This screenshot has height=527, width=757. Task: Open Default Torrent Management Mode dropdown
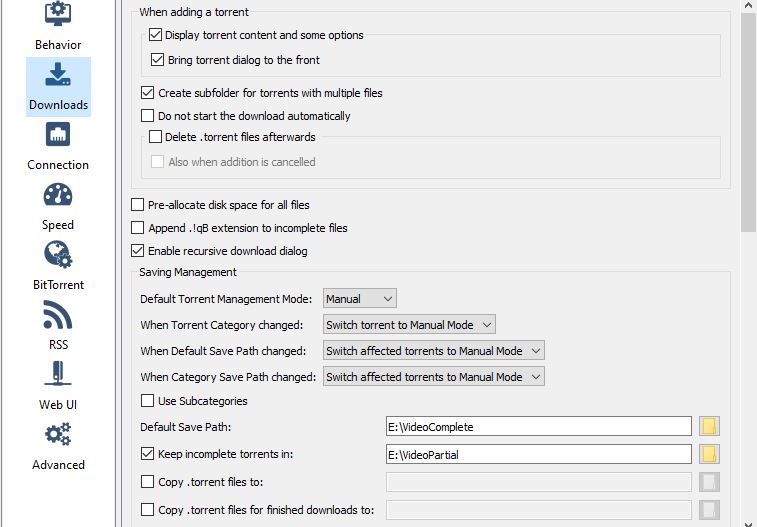(360, 299)
